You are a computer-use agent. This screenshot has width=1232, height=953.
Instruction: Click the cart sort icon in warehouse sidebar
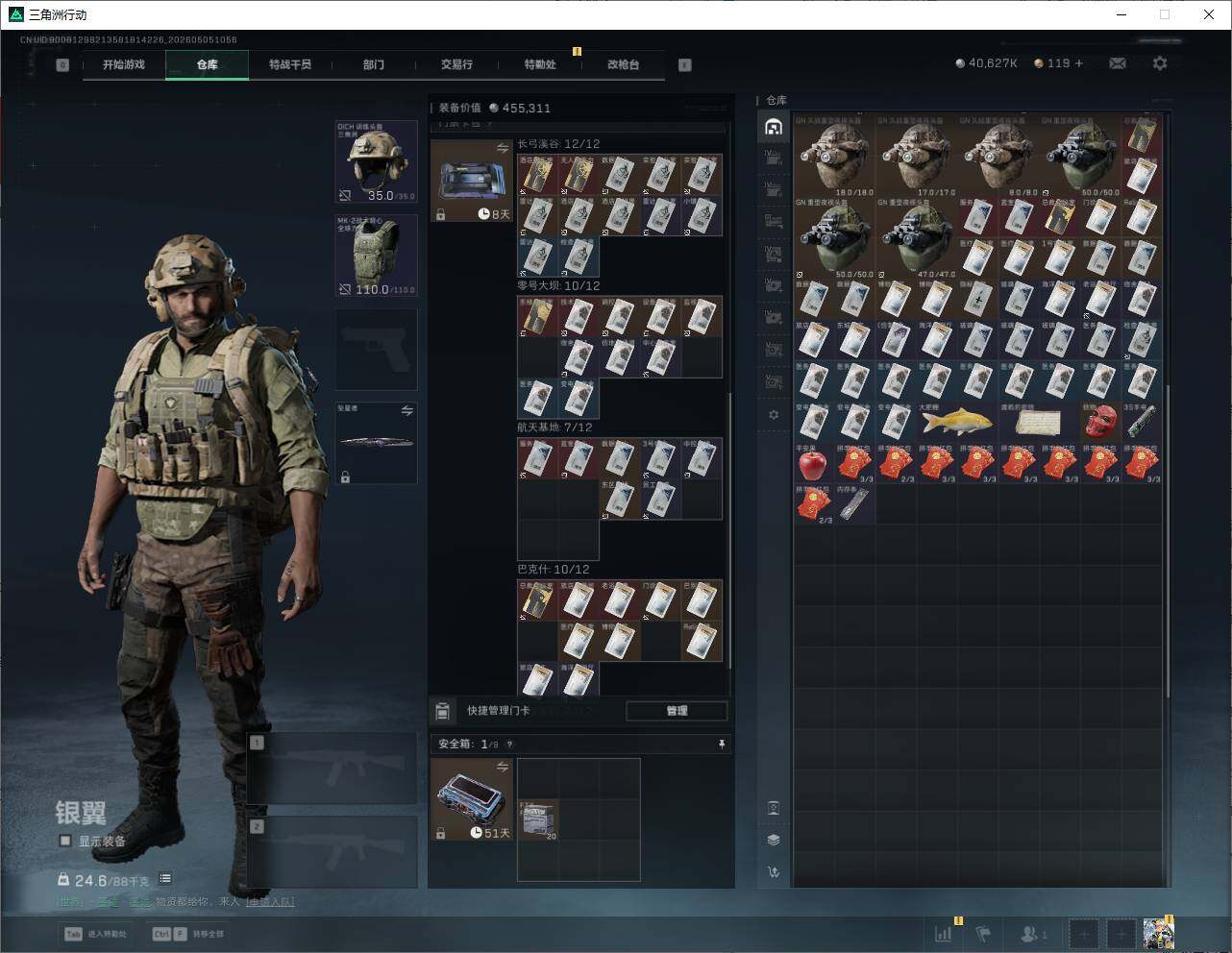774,872
